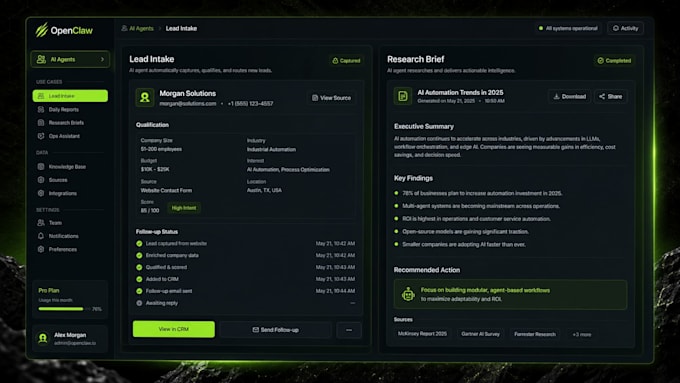This screenshot has width=680, height=383.
Task: Click the View in CRM button
Action: (x=173, y=329)
